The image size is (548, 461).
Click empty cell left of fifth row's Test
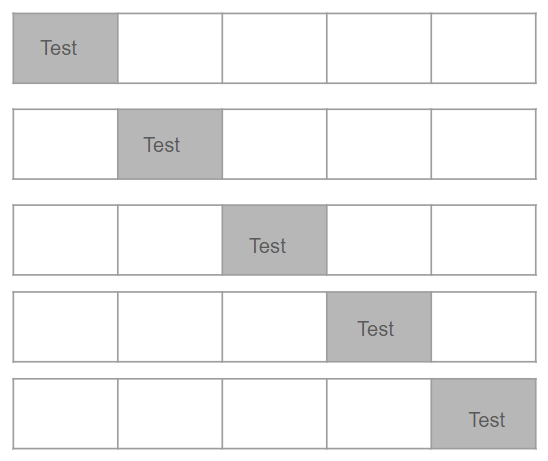[x=379, y=413]
